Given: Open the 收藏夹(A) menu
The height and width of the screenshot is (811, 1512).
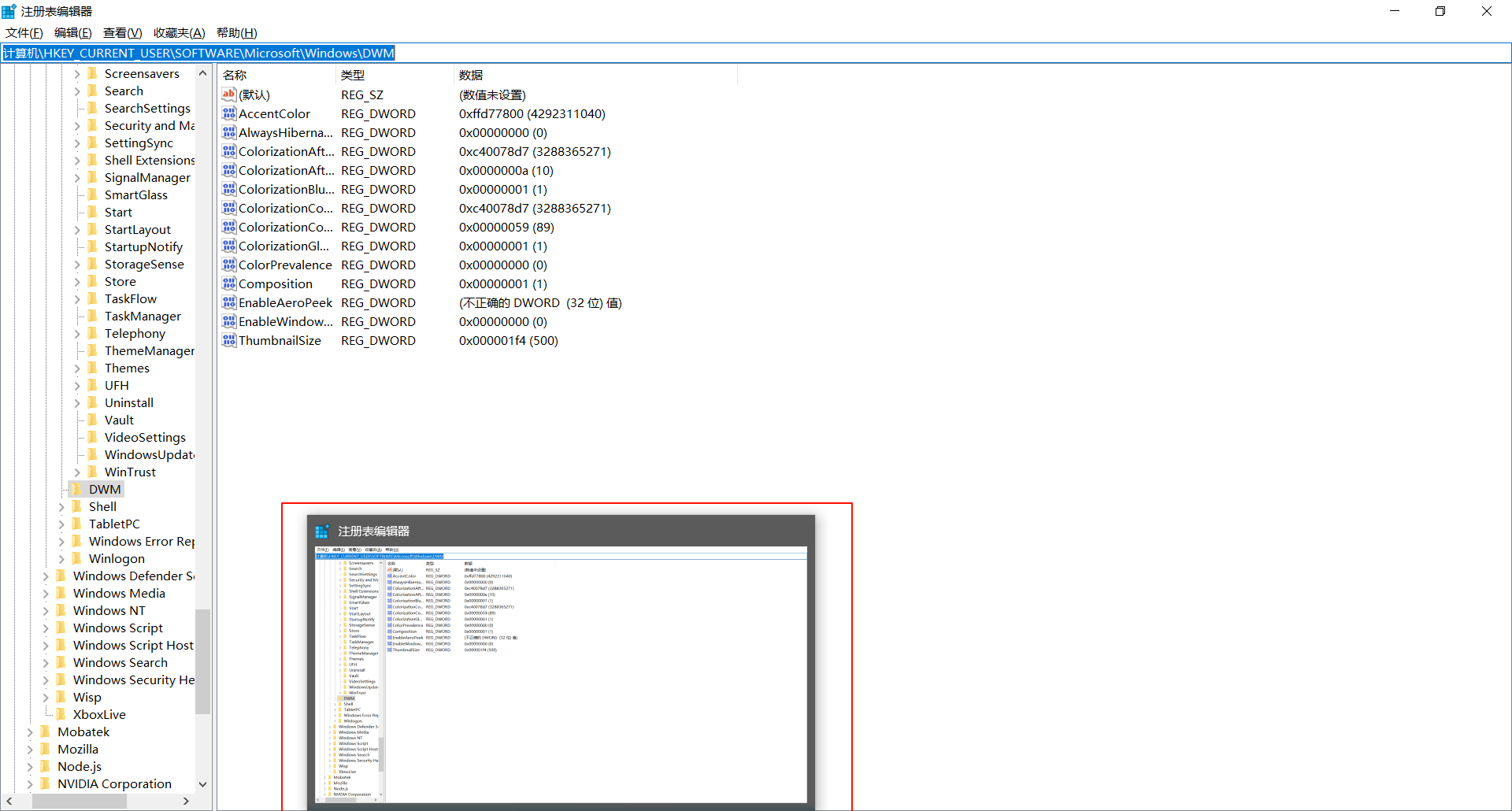Looking at the screenshot, I should (180, 32).
